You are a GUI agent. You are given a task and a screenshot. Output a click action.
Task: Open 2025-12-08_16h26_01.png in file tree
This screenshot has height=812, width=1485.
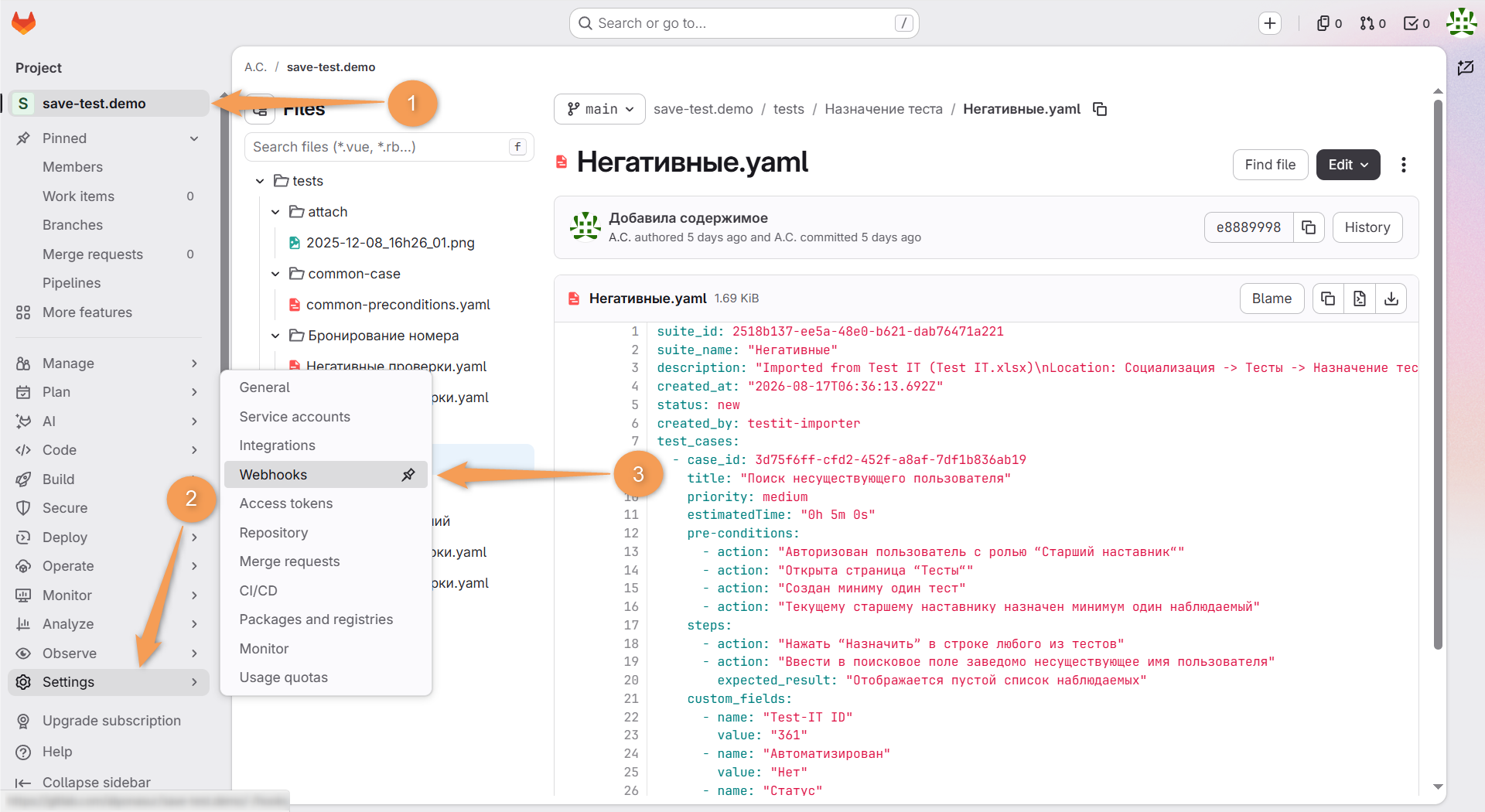390,243
